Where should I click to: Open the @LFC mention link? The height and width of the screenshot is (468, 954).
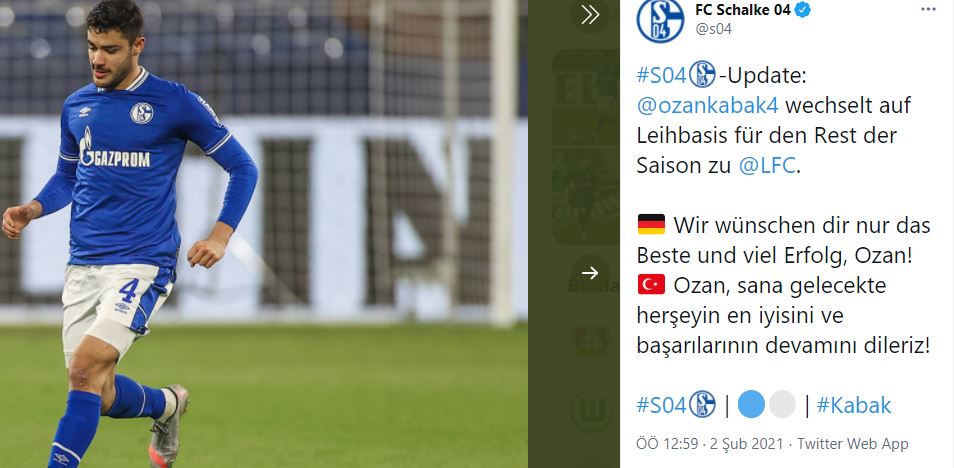point(767,166)
